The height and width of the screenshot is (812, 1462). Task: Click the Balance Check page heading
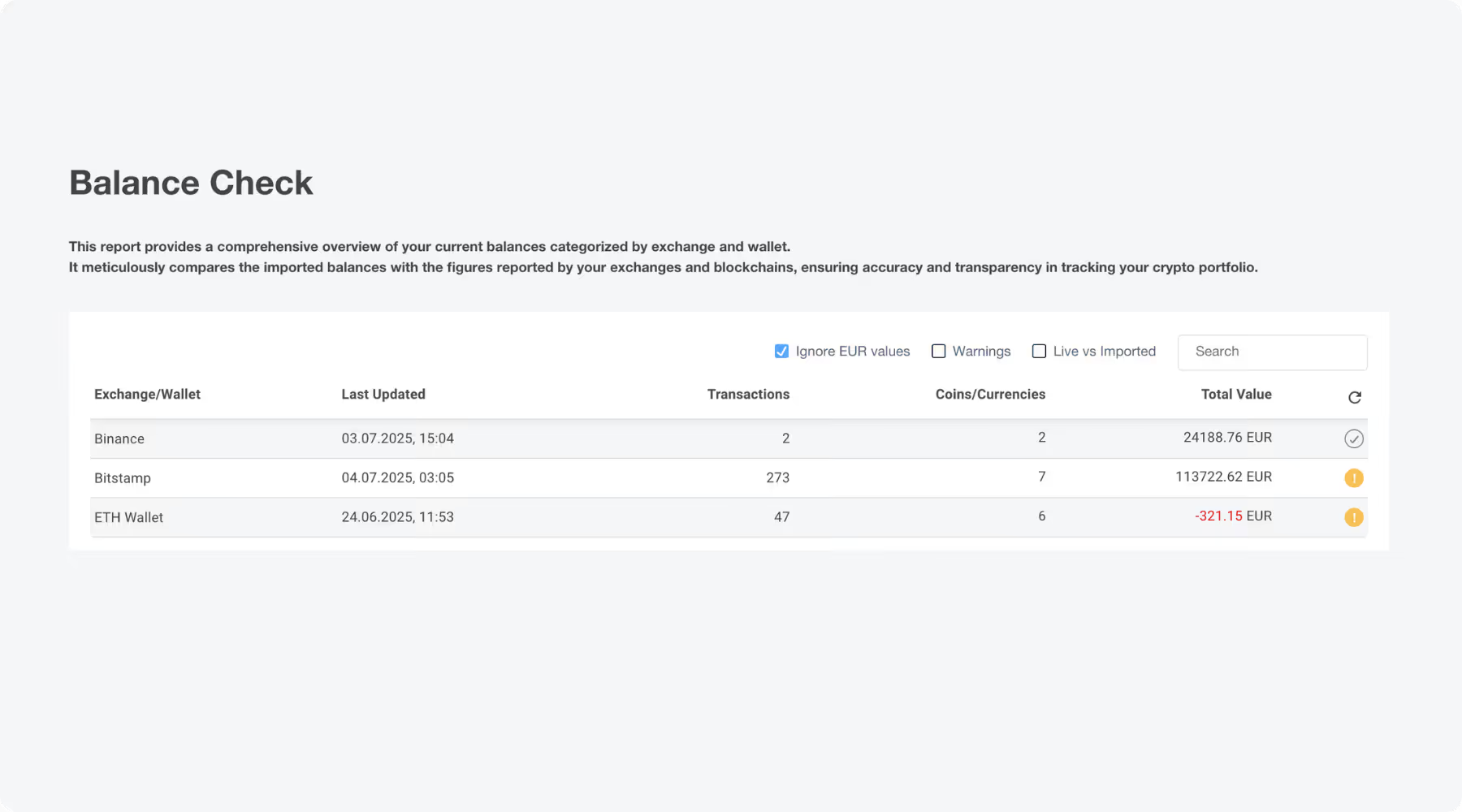190,183
